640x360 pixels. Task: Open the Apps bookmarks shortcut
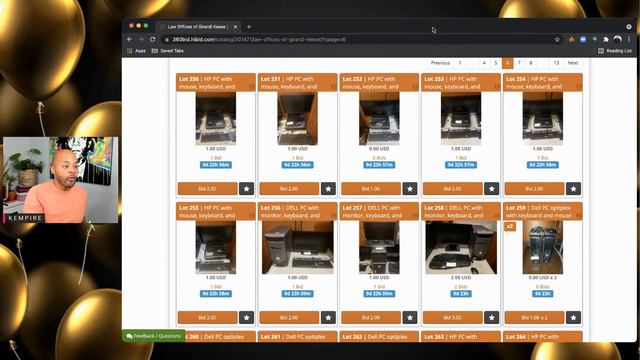point(136,51)
